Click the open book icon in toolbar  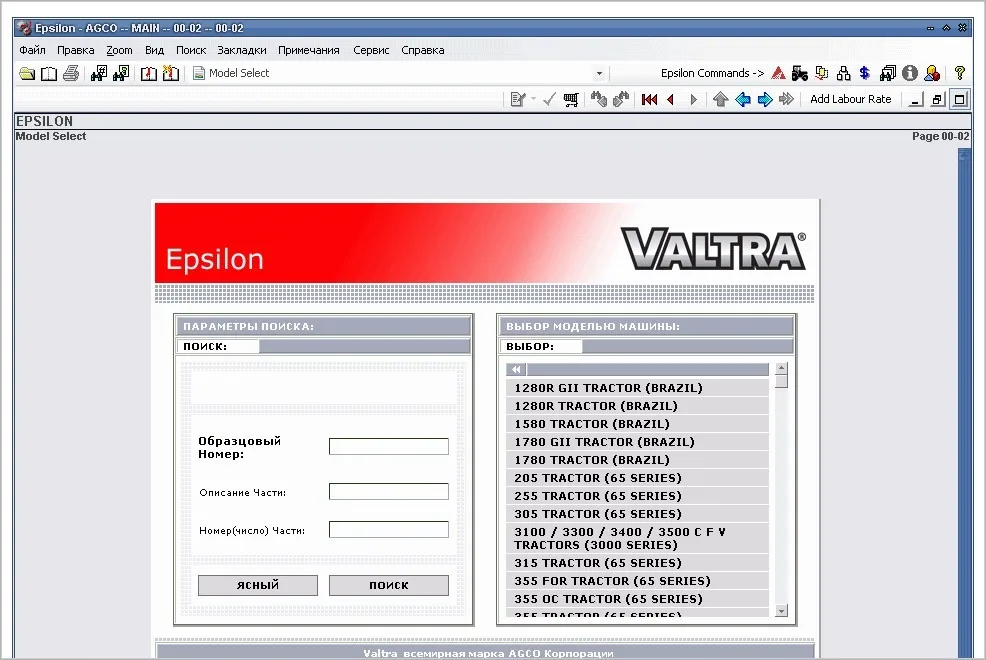pyautogui.click(x=48, y=74)
